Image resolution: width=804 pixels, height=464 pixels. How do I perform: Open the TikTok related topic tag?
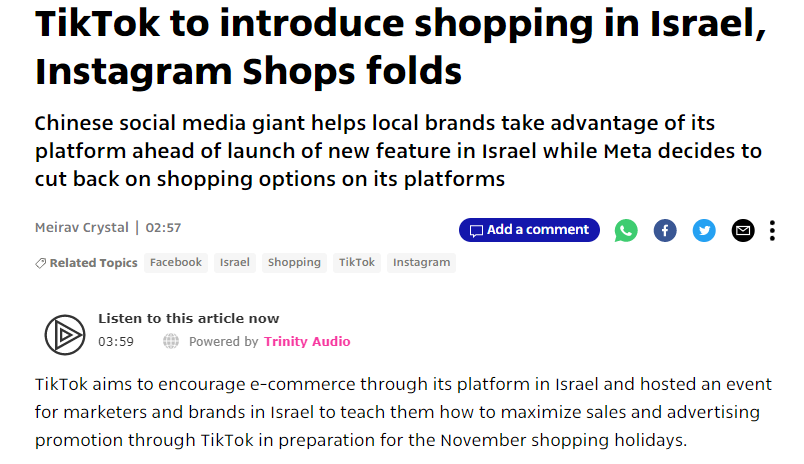(357, 263)
